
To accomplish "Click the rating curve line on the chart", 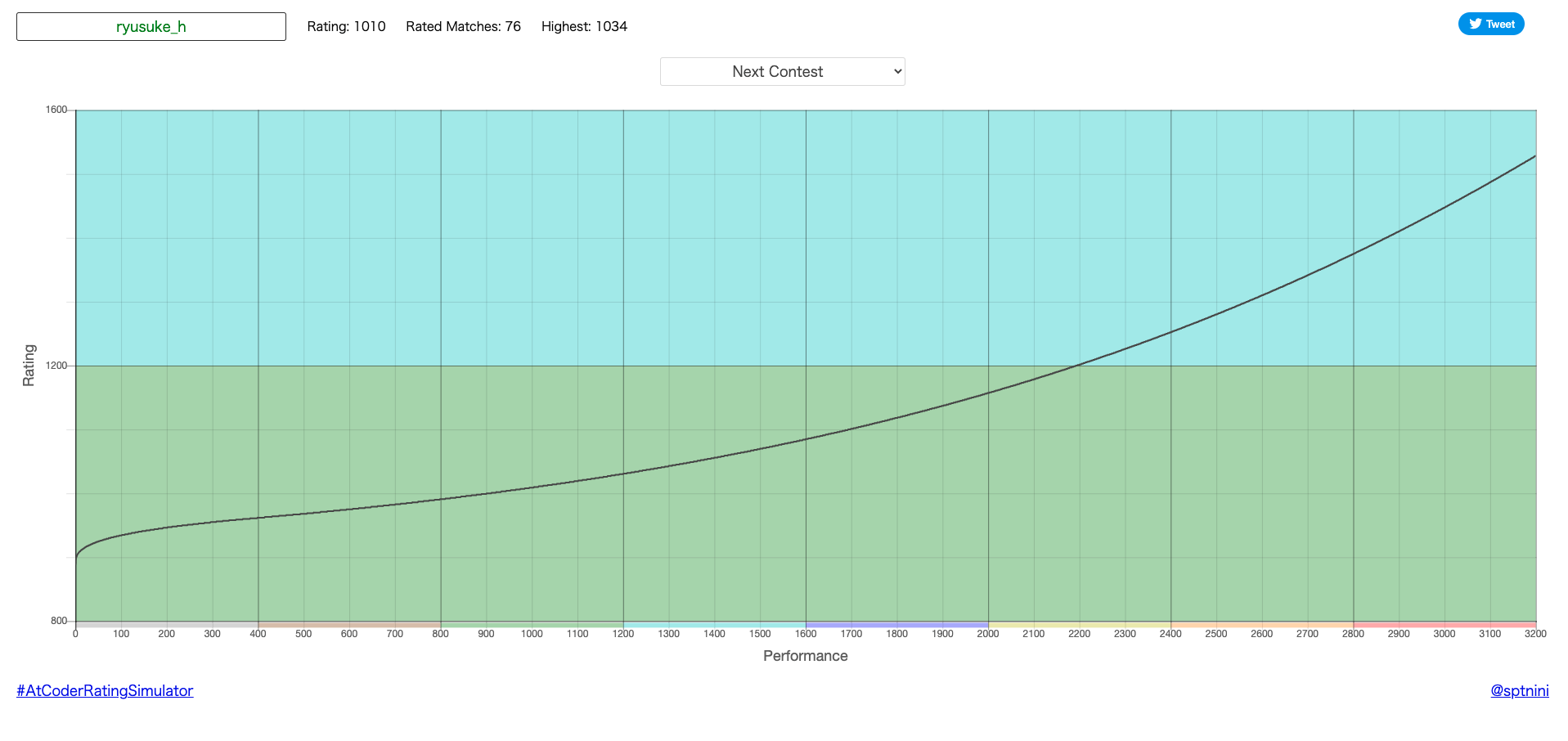I will tap(806, 439).
